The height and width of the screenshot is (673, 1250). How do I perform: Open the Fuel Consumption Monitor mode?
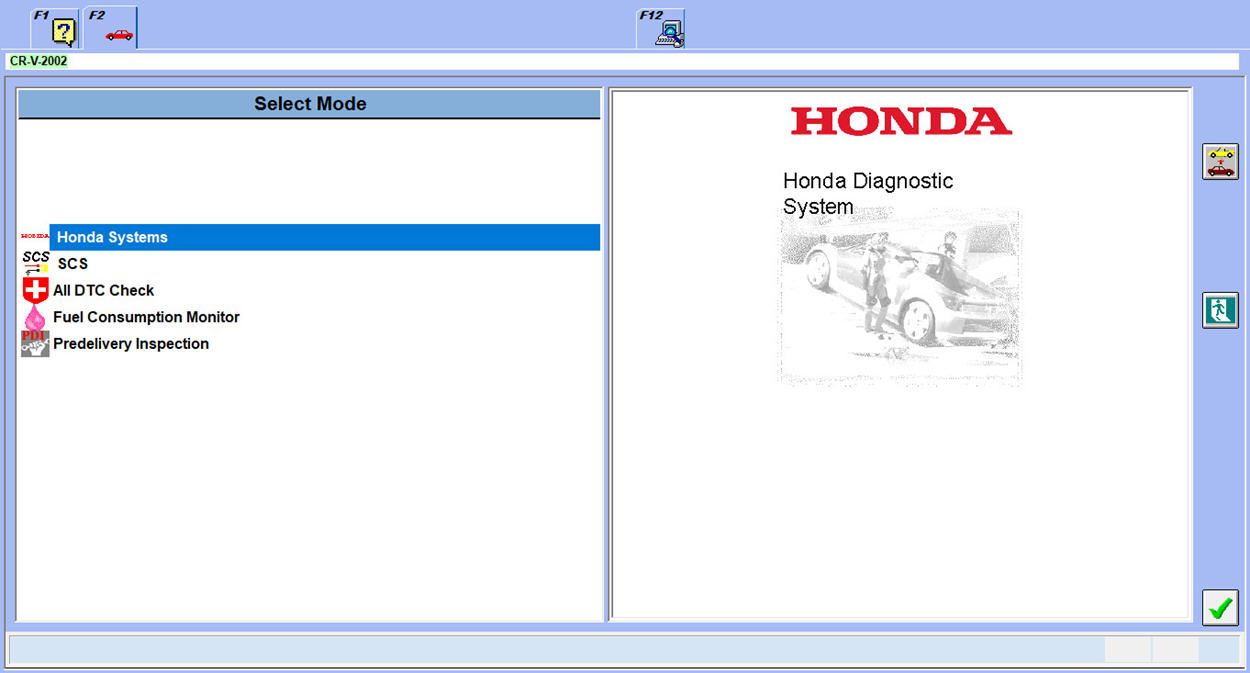(146, 317)
